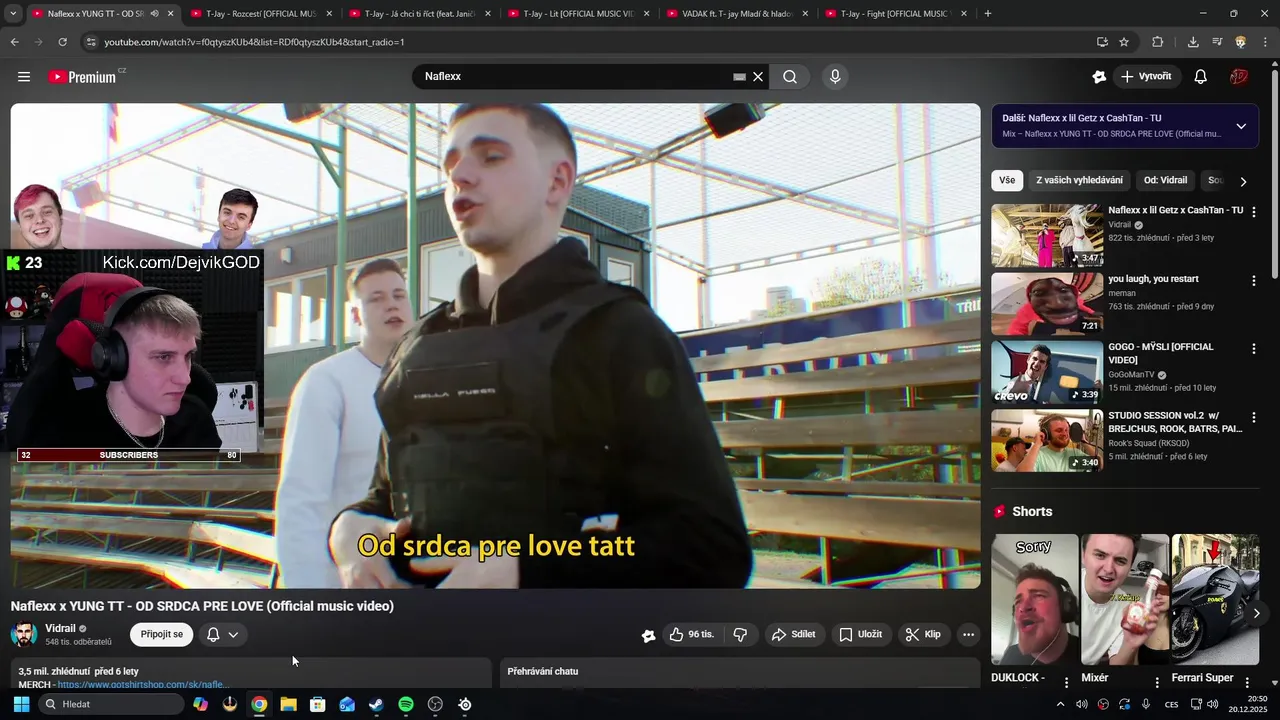Open Steam from the taskbar
Viewport: 1280px width, 720px height.
376,705
